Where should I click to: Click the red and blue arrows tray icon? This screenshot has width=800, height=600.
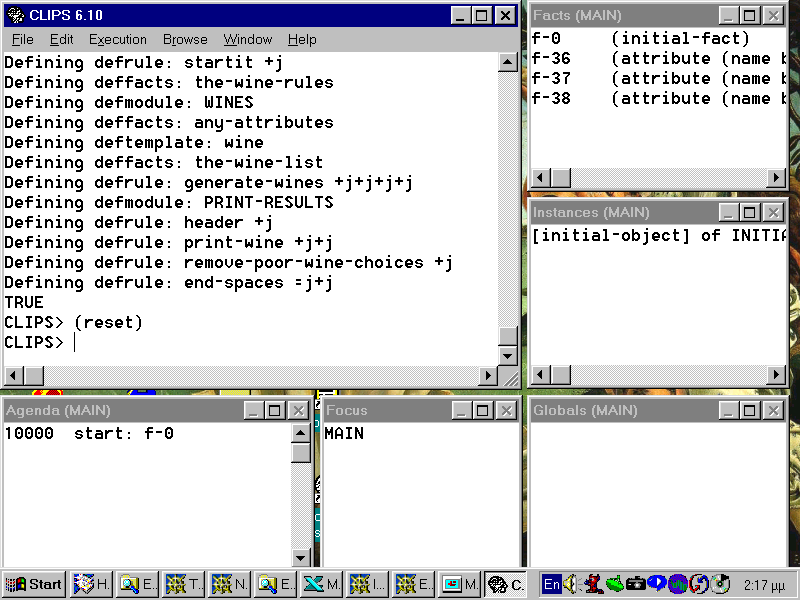(x=699, y=584)
